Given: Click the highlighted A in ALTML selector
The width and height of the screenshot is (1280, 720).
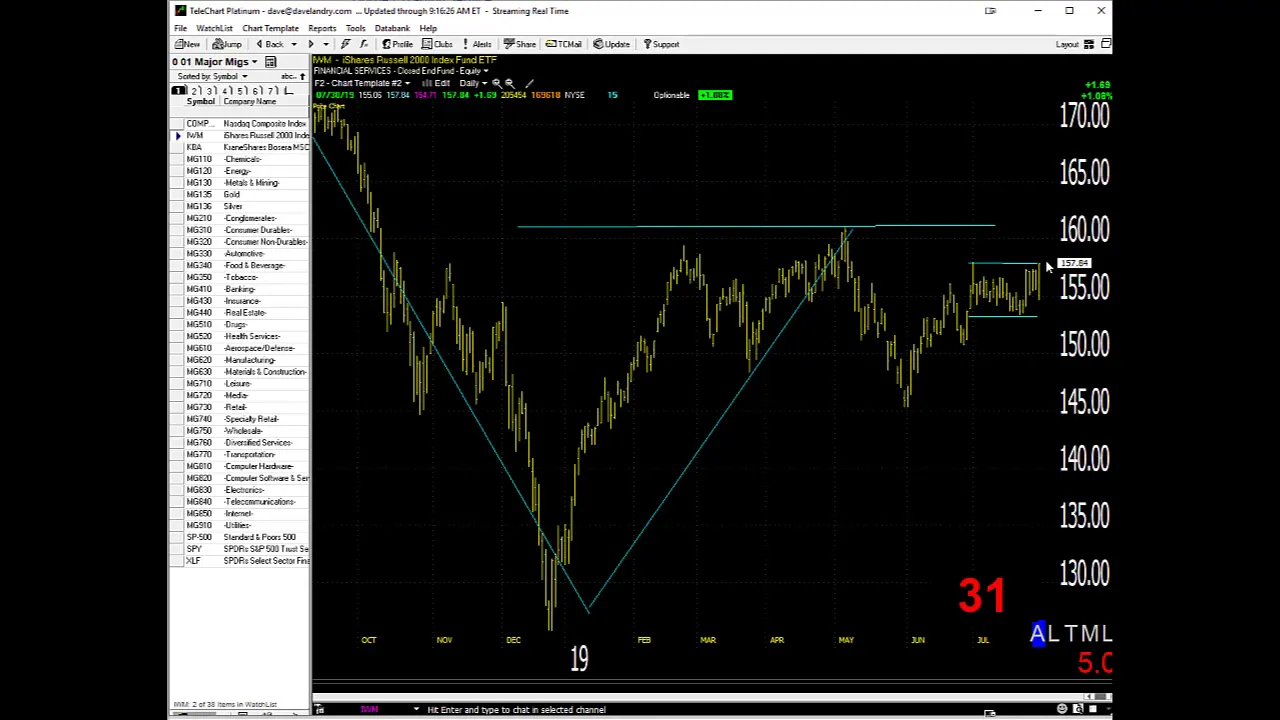Looking at the screenshot, I should (x=1038, y=634).
